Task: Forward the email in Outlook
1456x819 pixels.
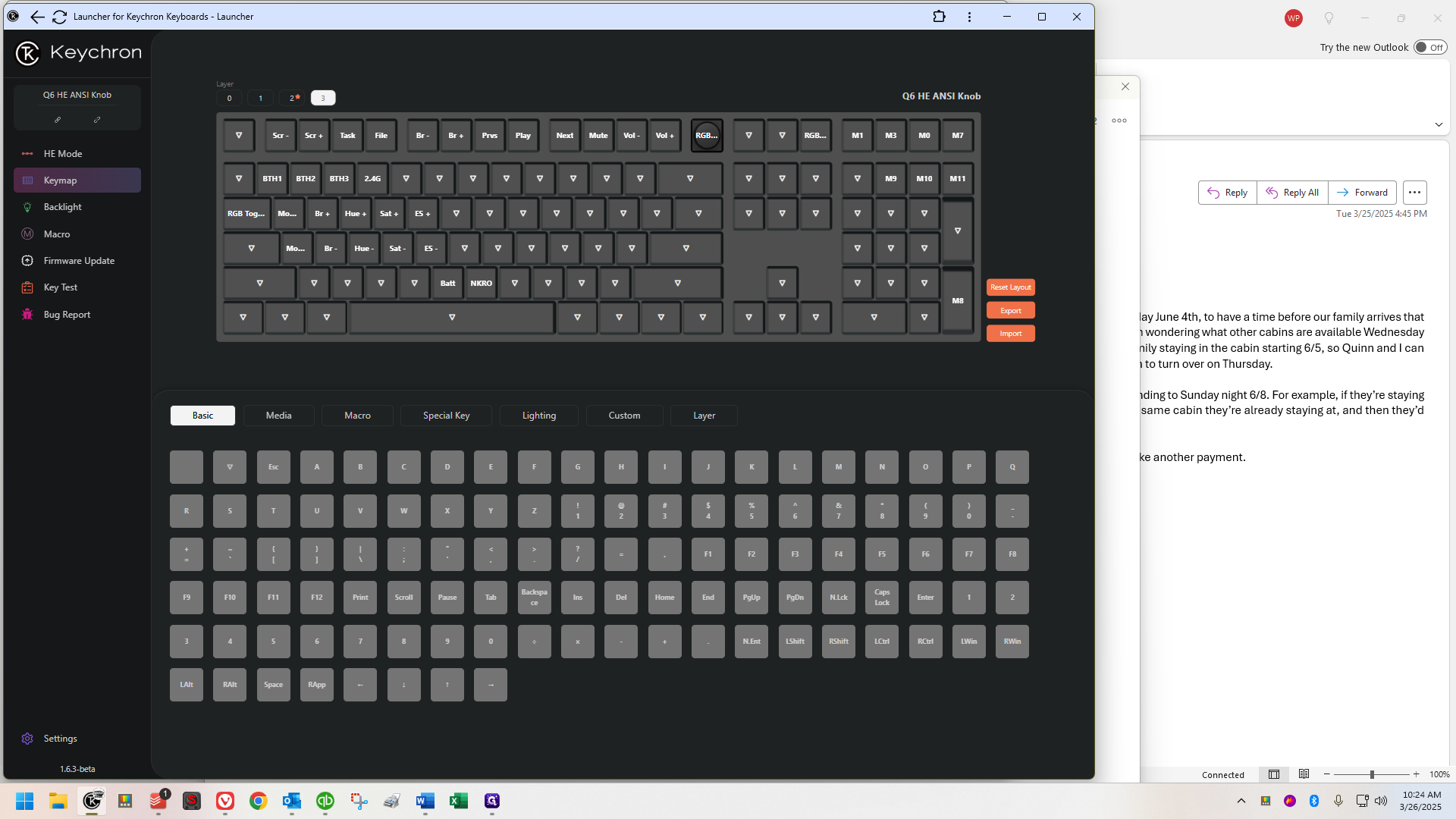Action: tap(1362, 193)
